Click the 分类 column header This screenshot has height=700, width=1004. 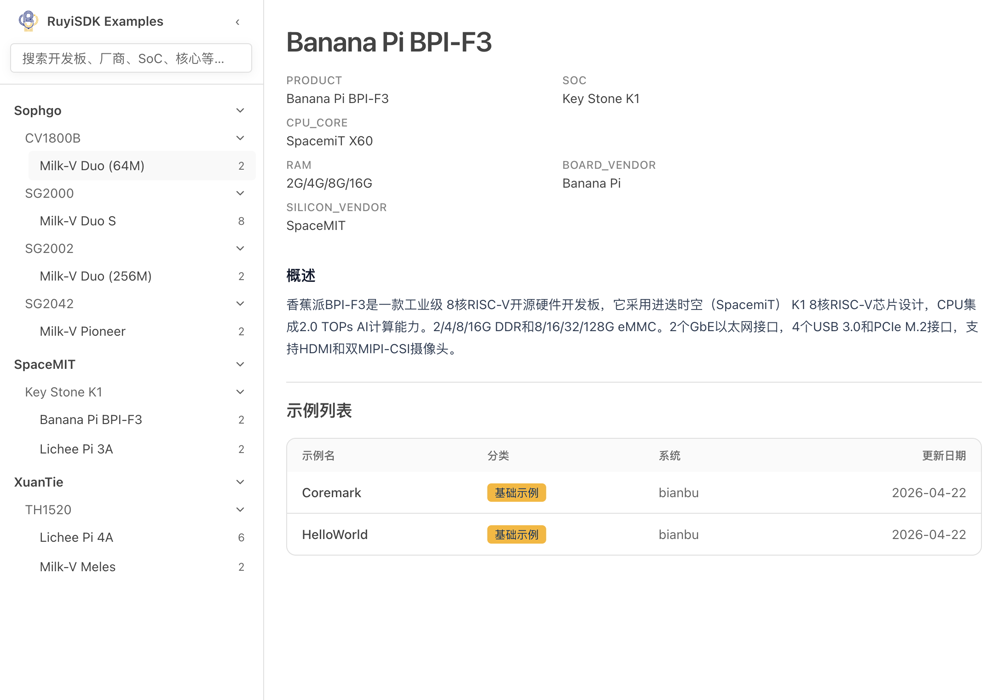pyautogui.click(x=498, y=455)
